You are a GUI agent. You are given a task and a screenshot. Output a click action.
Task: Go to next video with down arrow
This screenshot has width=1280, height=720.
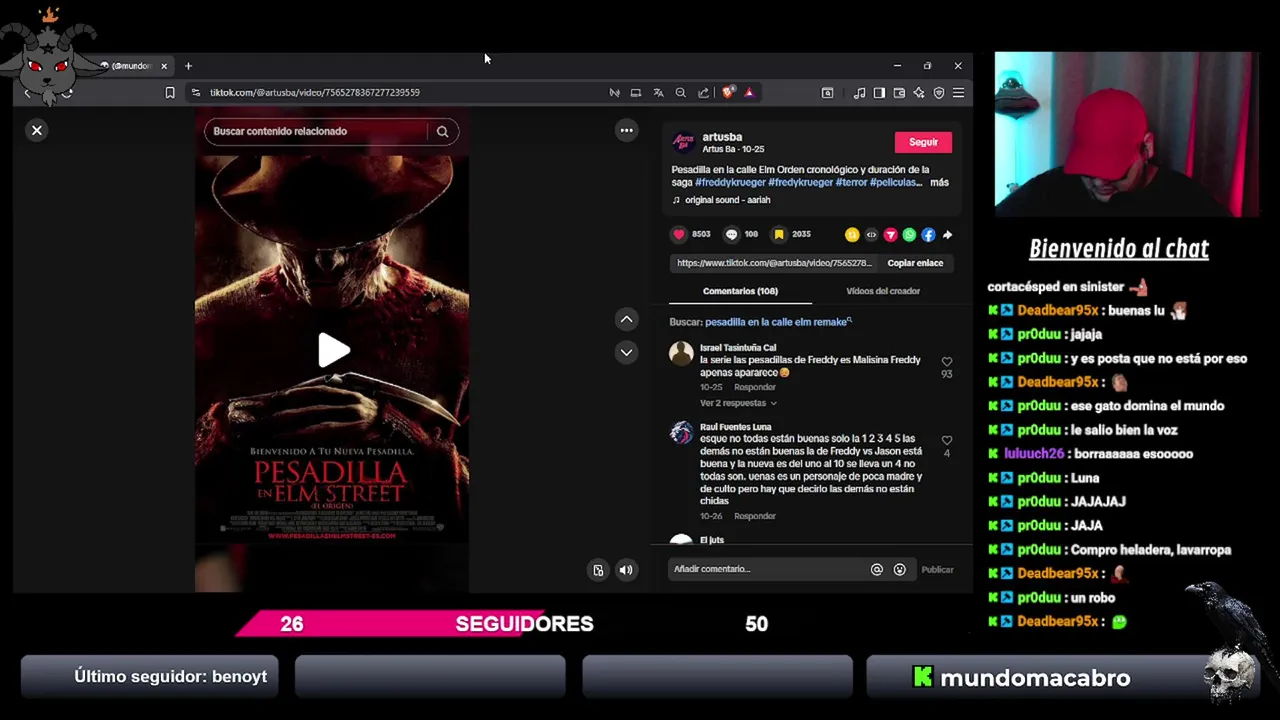(626, 352)
